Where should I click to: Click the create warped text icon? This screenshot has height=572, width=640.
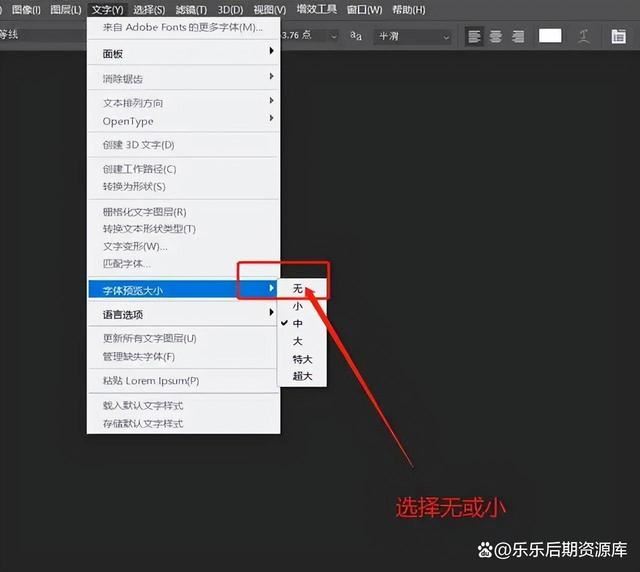pos(584,36)
